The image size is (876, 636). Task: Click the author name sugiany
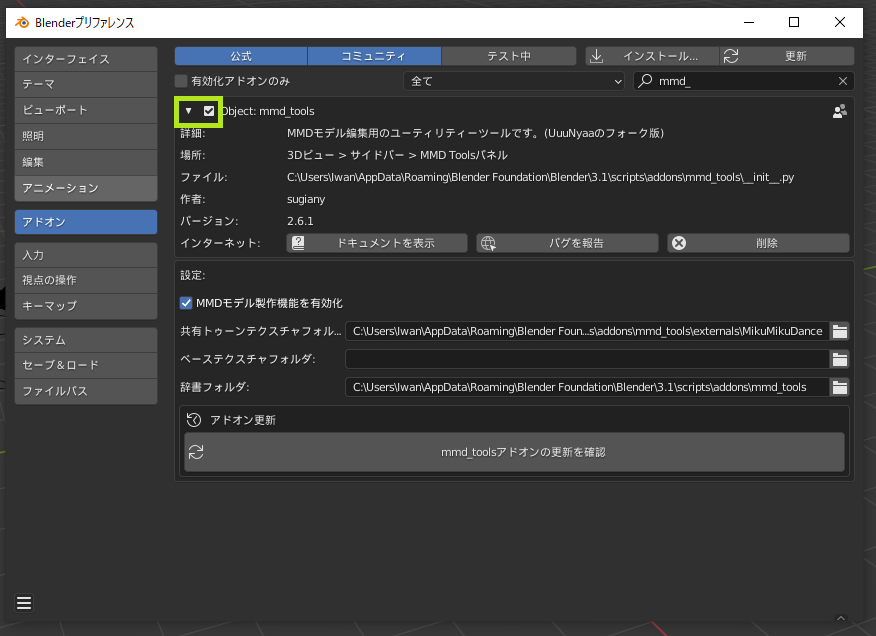[x=306, y=200]
